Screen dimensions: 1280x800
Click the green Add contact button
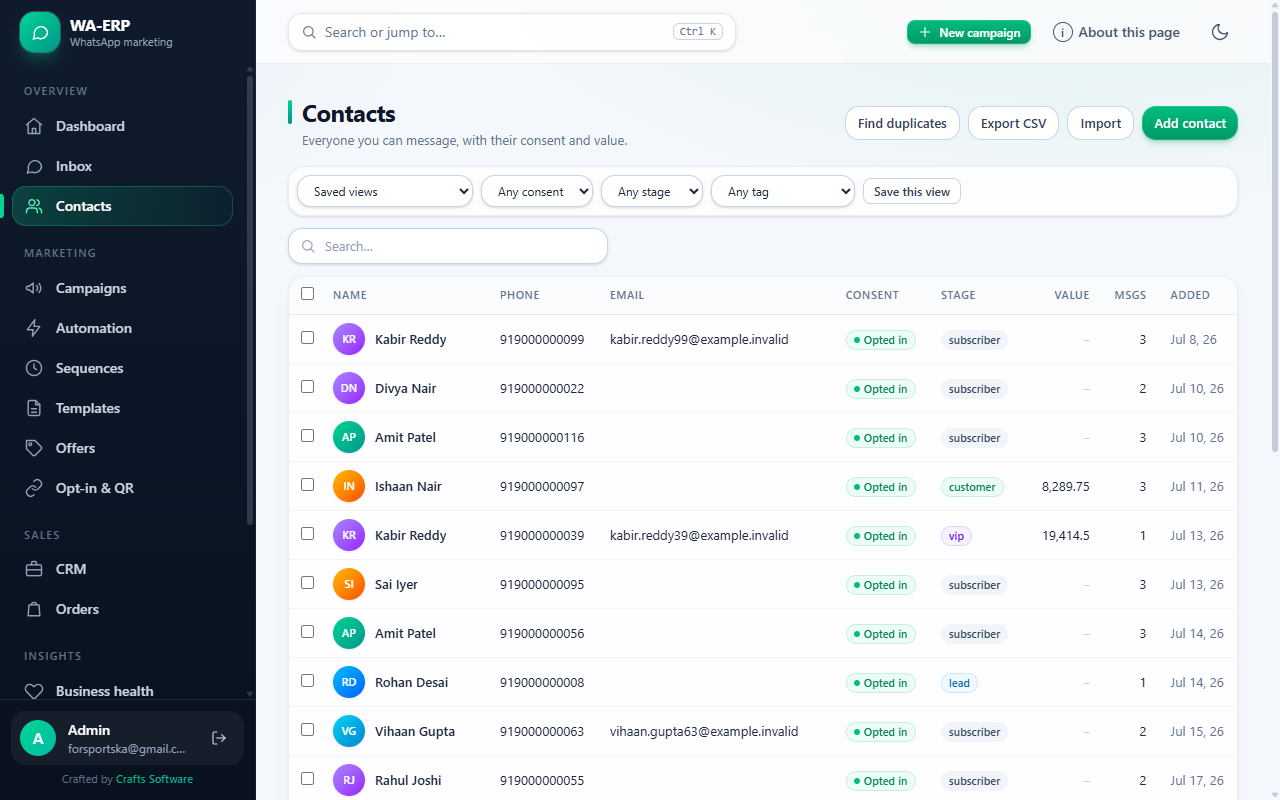click(x=1190, y=123)
